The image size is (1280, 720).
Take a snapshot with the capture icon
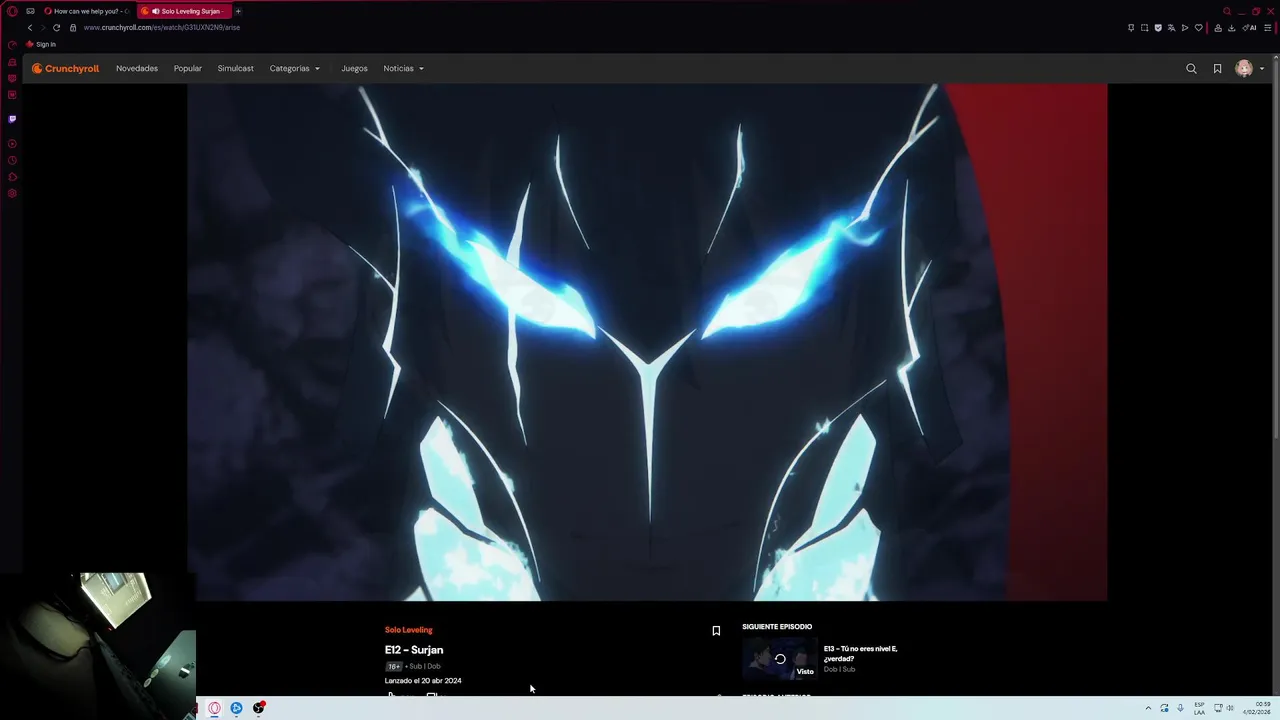coord(1144,28)
